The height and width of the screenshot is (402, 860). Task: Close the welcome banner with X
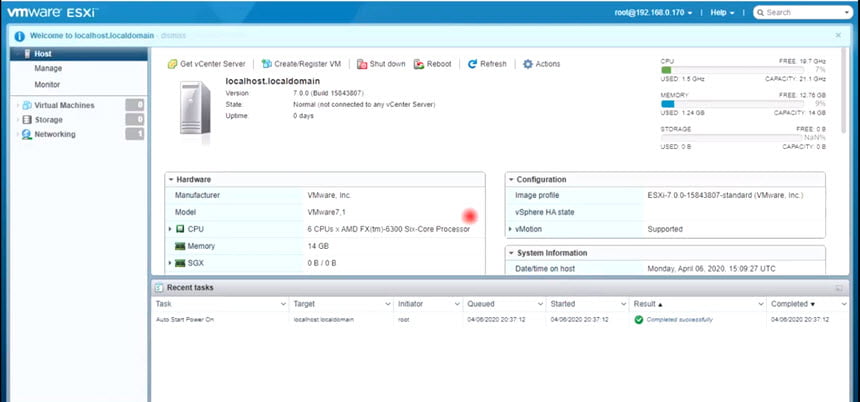coord(838,35)
